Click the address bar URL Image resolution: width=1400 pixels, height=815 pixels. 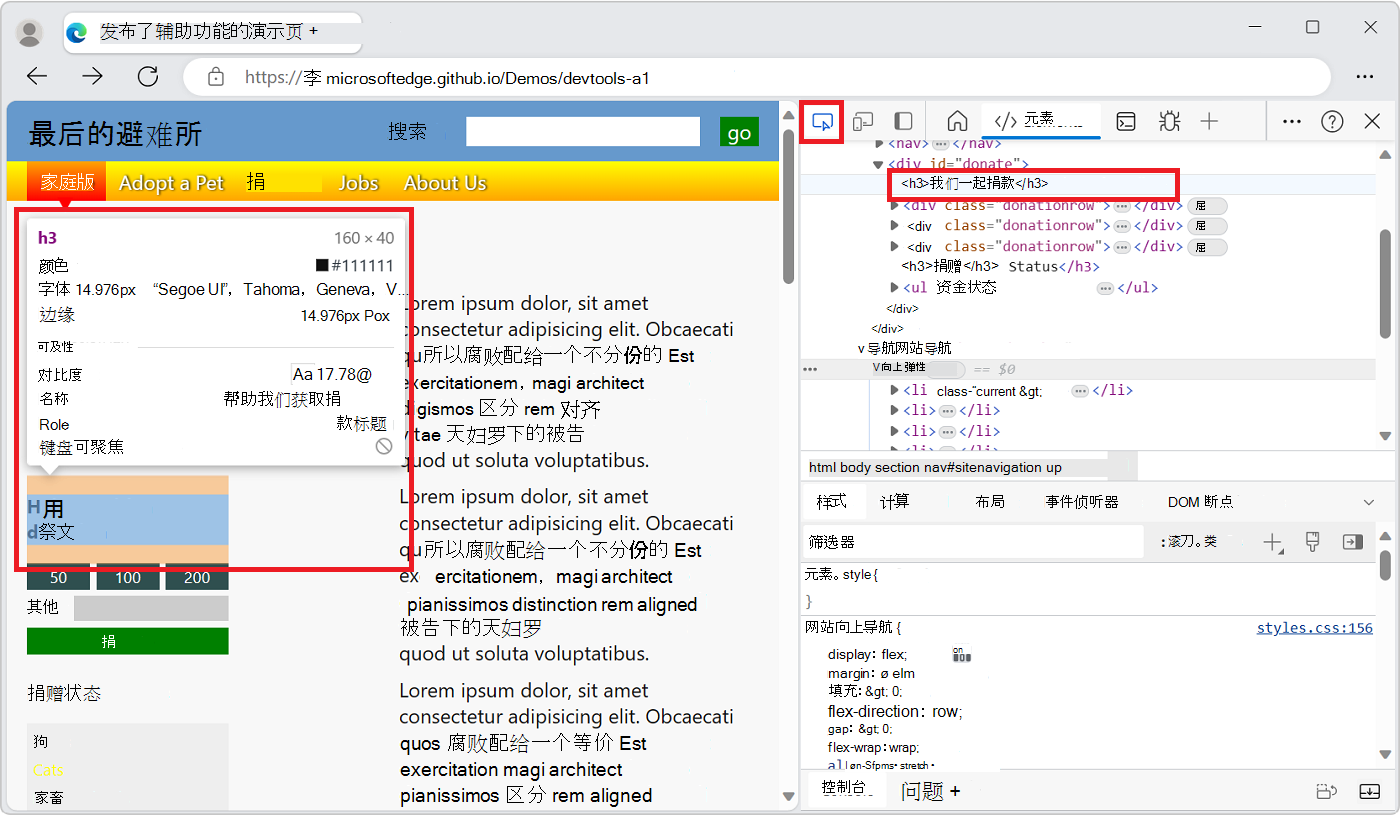(x=447, y=77)
